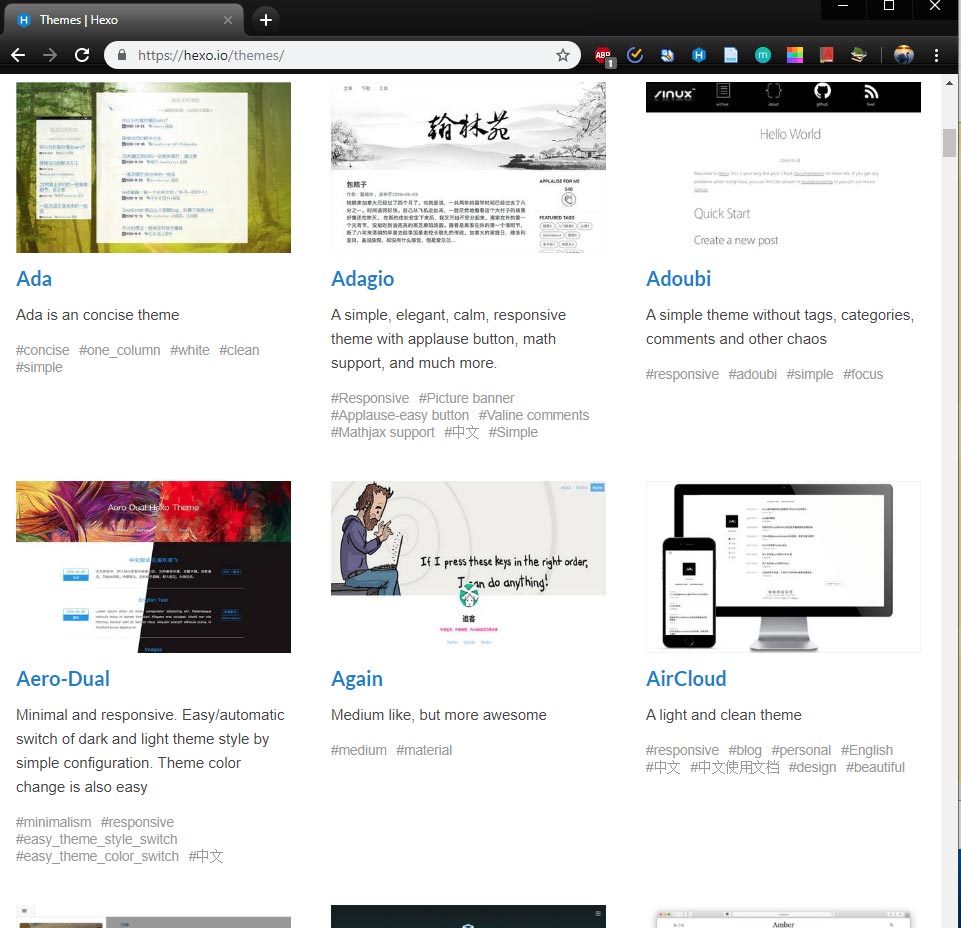Select the #Mathjax support tag
961x928 pixels.
(382, 433)
